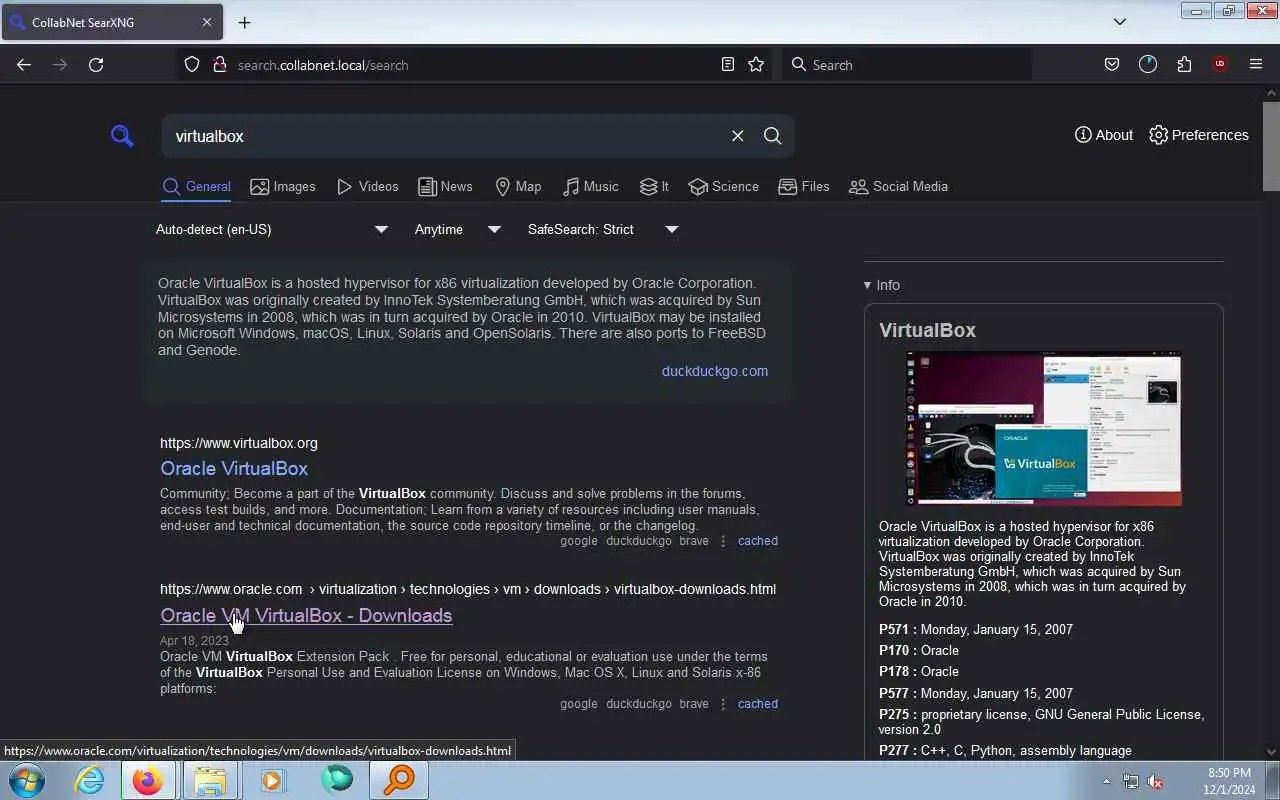Switch to the News tab

(445, 187)
